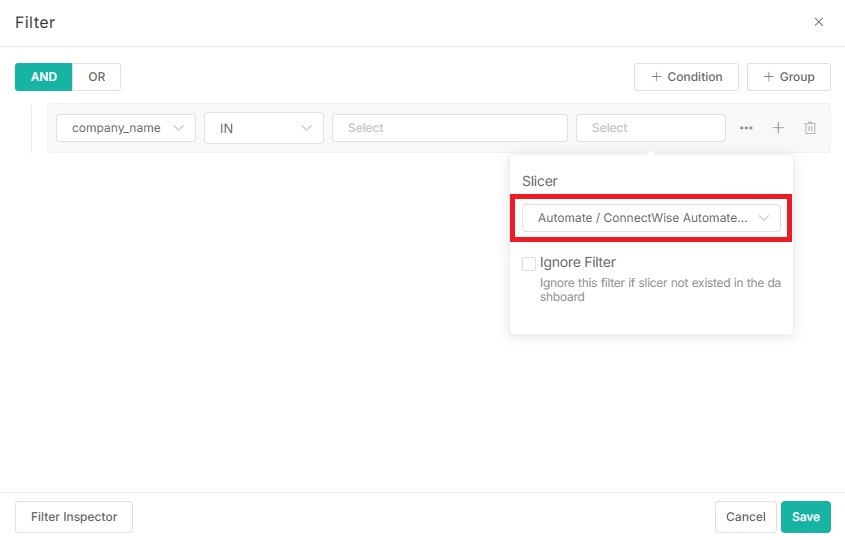
Task: Open the Filter Inspector
Action: [x=74, y=517]
